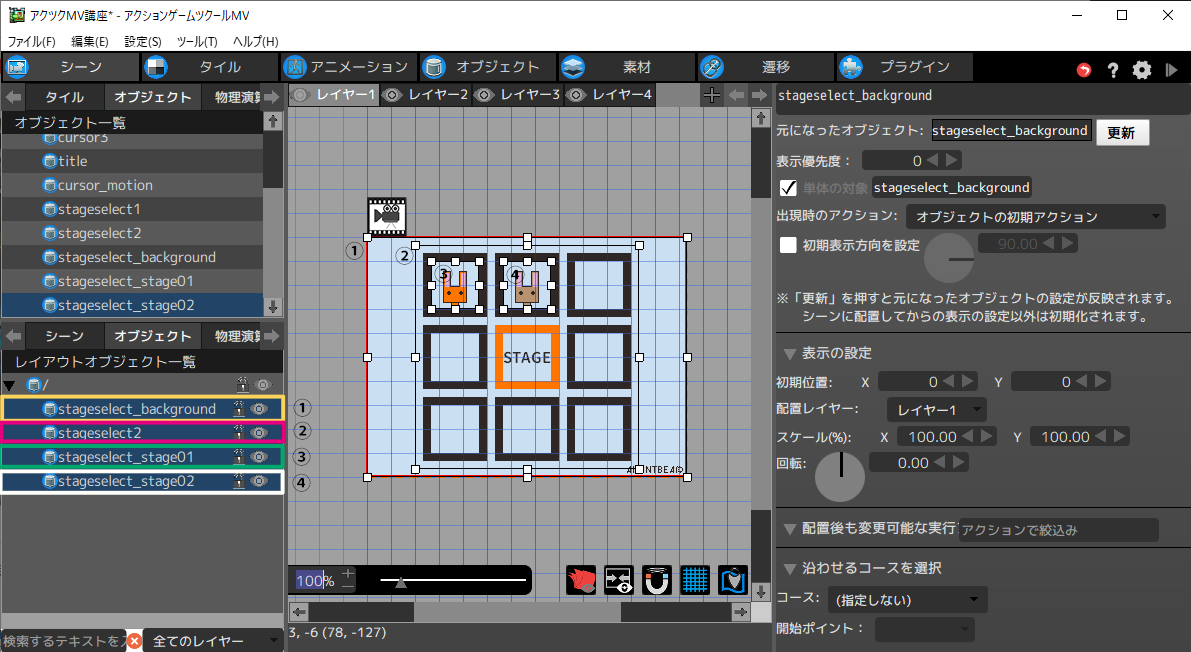Click the red undo arrow icon
1191x652 pixels.
(1084, 69)
